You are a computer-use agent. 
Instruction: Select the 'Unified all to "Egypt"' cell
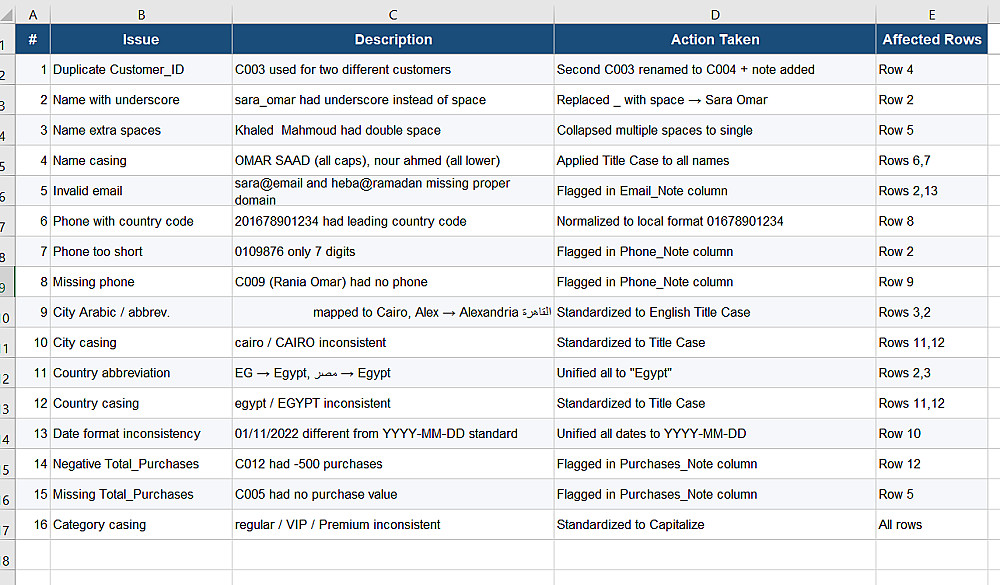(x=715, y=373)
